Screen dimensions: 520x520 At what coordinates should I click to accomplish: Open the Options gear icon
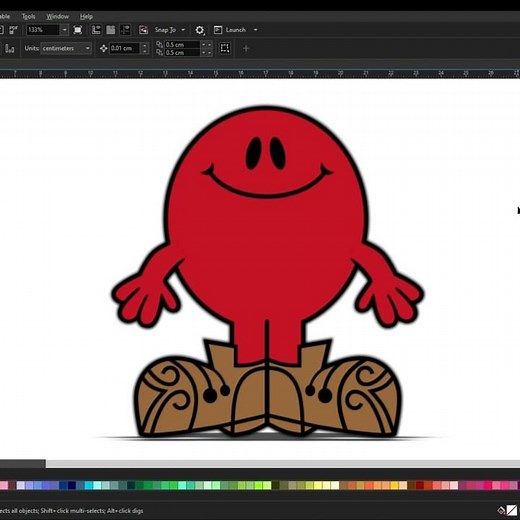click(199, 30)
